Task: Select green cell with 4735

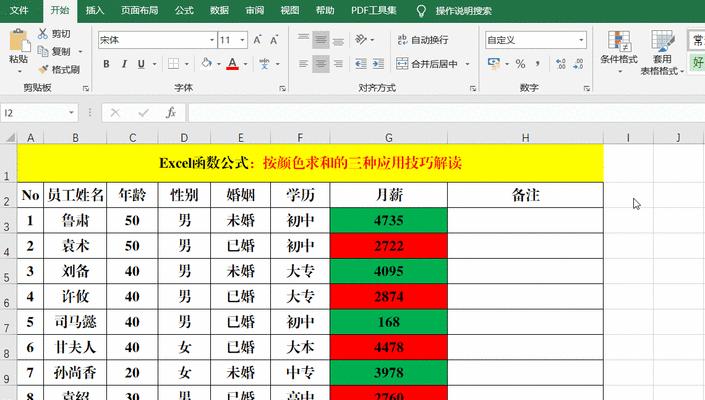Action: tap(388, 220)
